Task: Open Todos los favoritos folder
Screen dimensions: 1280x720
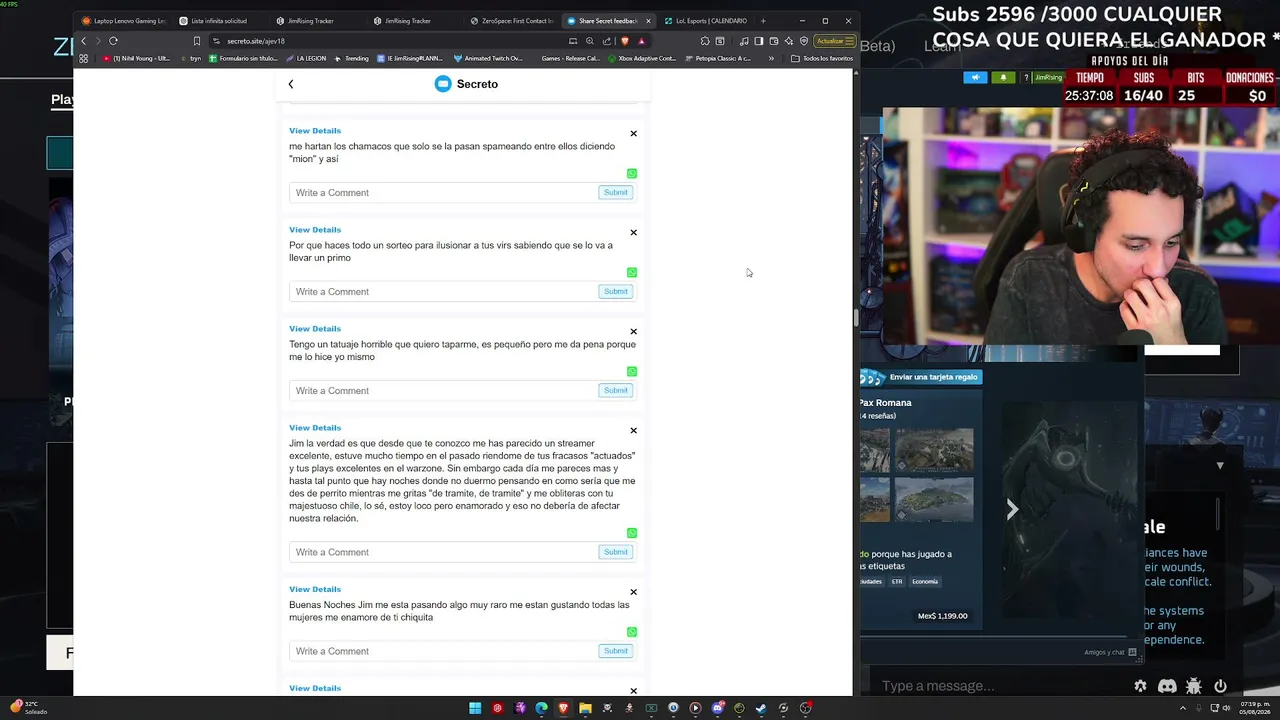Action: pos(822,58)
